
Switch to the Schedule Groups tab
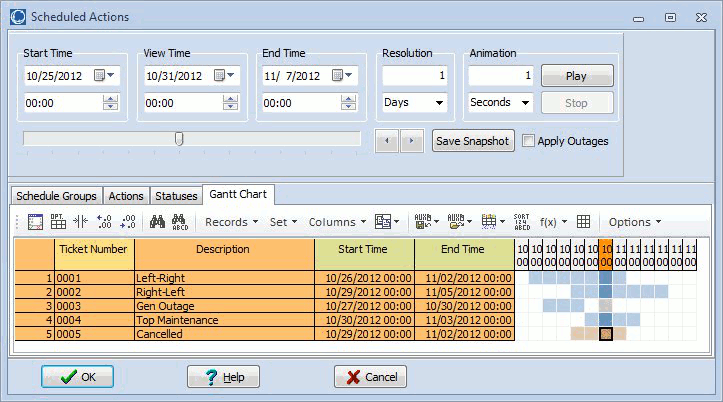[x=56, y=196]
